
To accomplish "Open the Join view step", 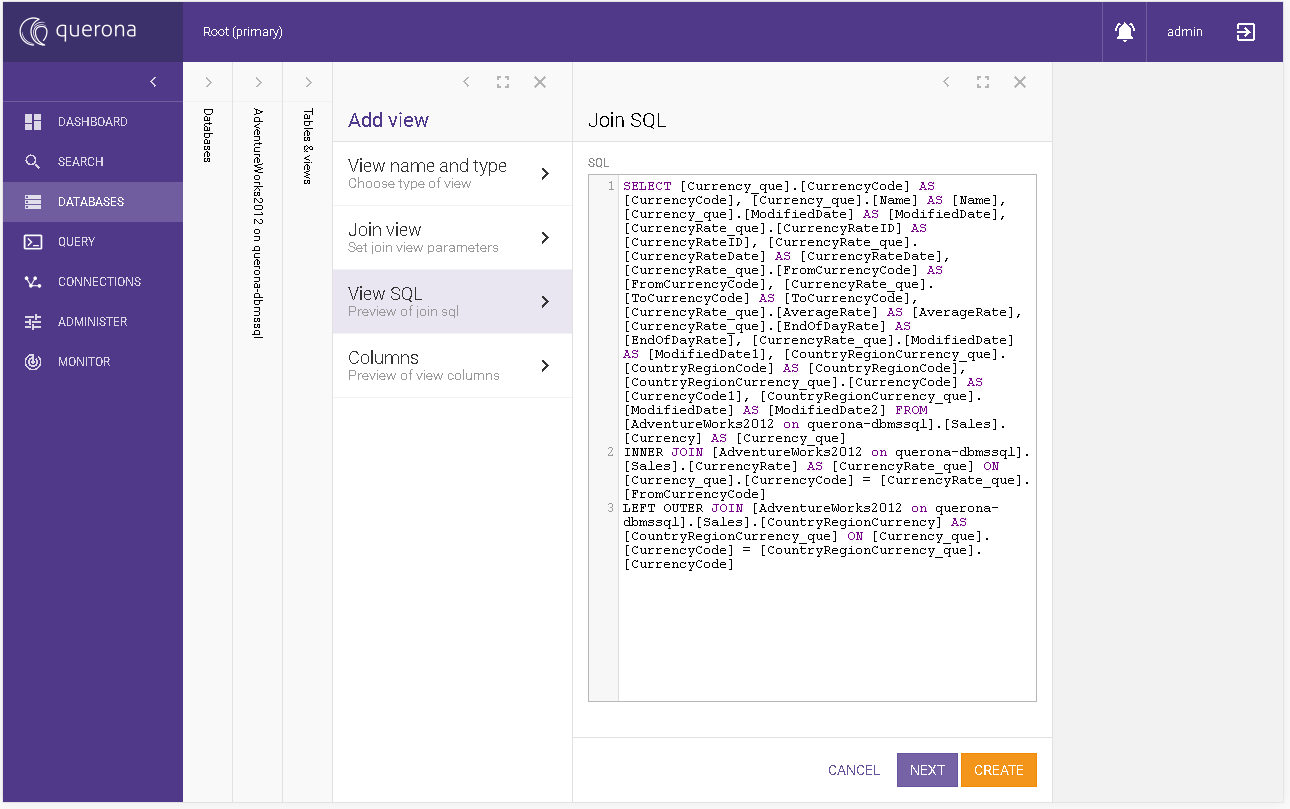I will (452, 238).
